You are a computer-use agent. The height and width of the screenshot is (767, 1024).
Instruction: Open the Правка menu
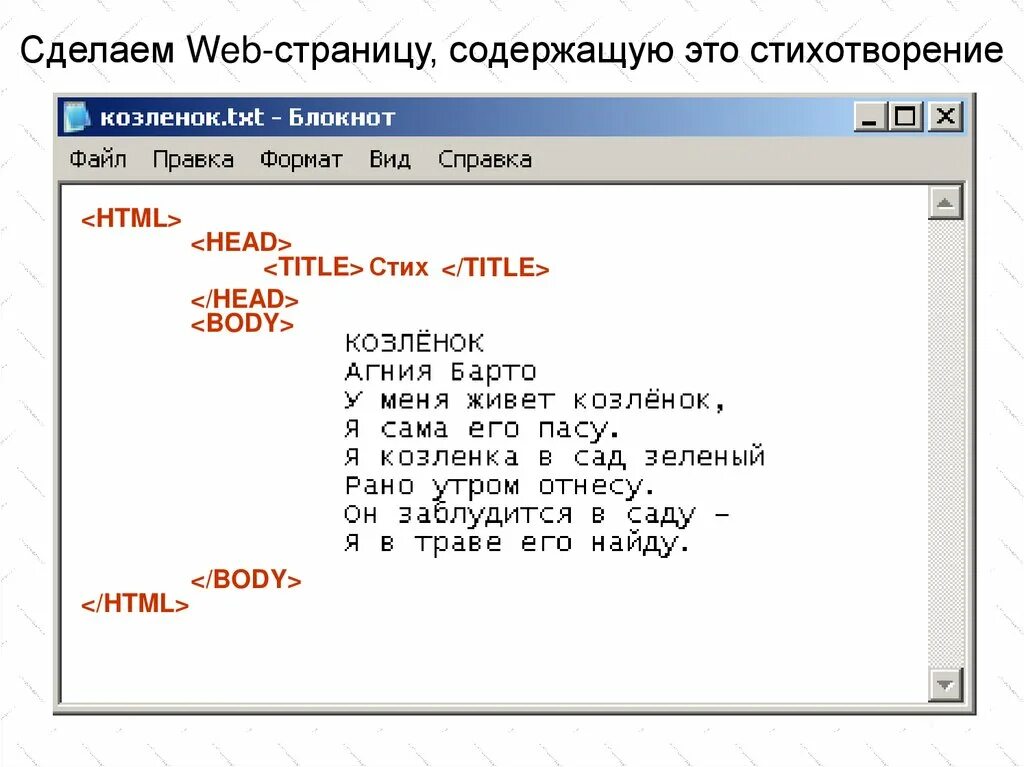coord(193,159)
